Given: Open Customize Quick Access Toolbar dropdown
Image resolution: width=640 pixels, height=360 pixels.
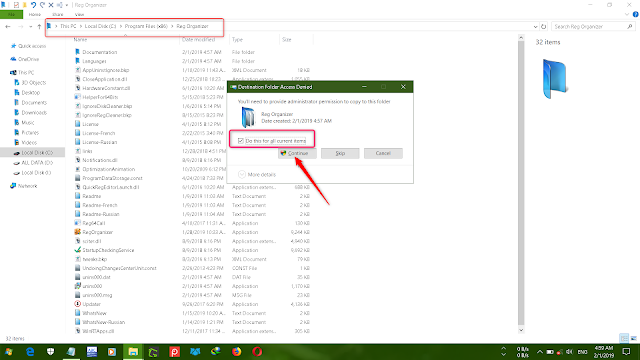Looking at the screenshot, I should pos(67,5).
